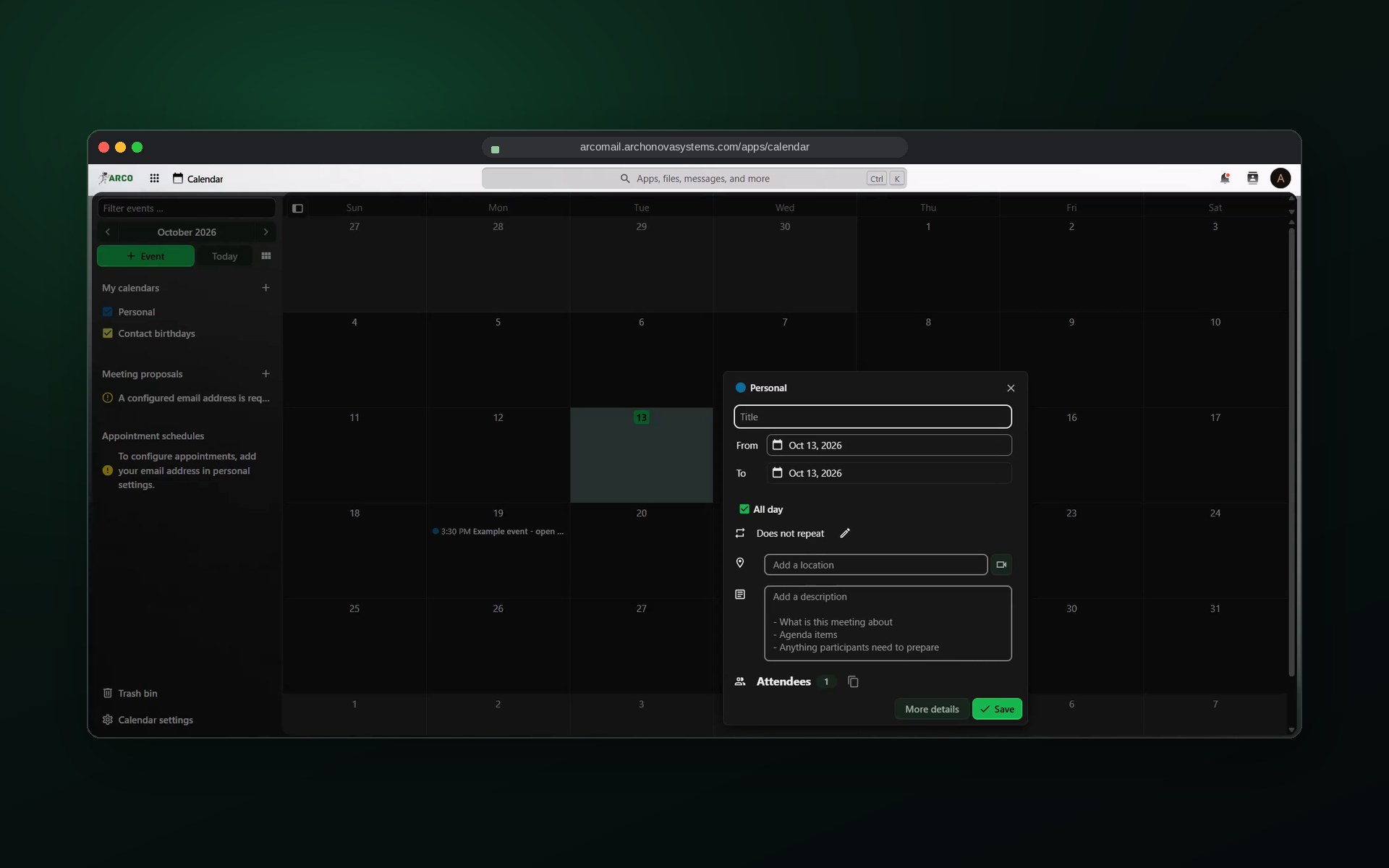The height and width of the screenshot is (868, 1389).
Task: Open the user avatar menu
Action: [x=1280, y=179]
